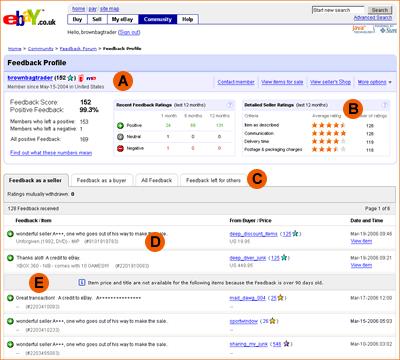This screenshot has height=360, width=400.
Task: Click the 'site map' top link
Action: (x=109, y=9)
